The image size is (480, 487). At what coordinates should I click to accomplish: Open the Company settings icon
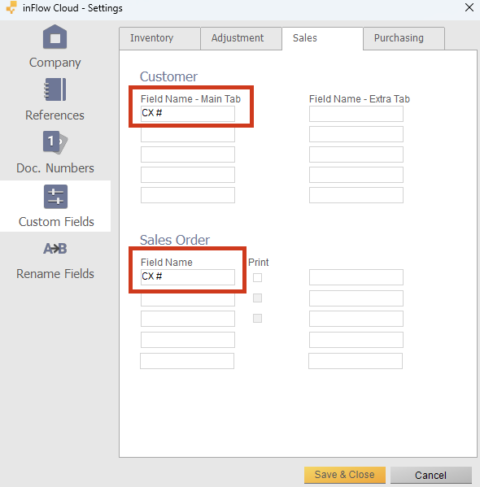pos(55,37)
